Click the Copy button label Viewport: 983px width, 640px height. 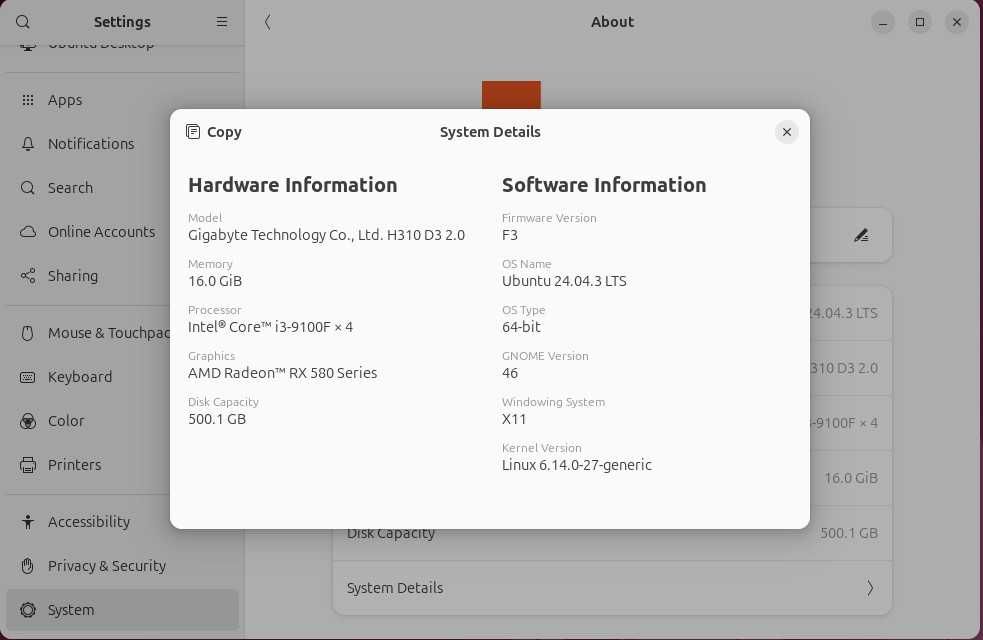(x=224, y=132)
